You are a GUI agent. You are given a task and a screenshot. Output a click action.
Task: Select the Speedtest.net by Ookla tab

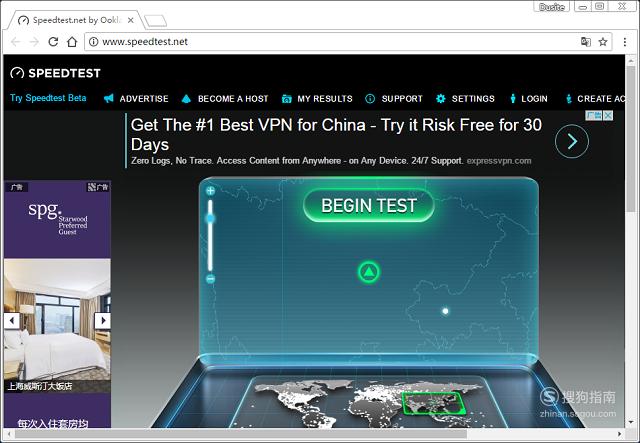tap(76, 20)
